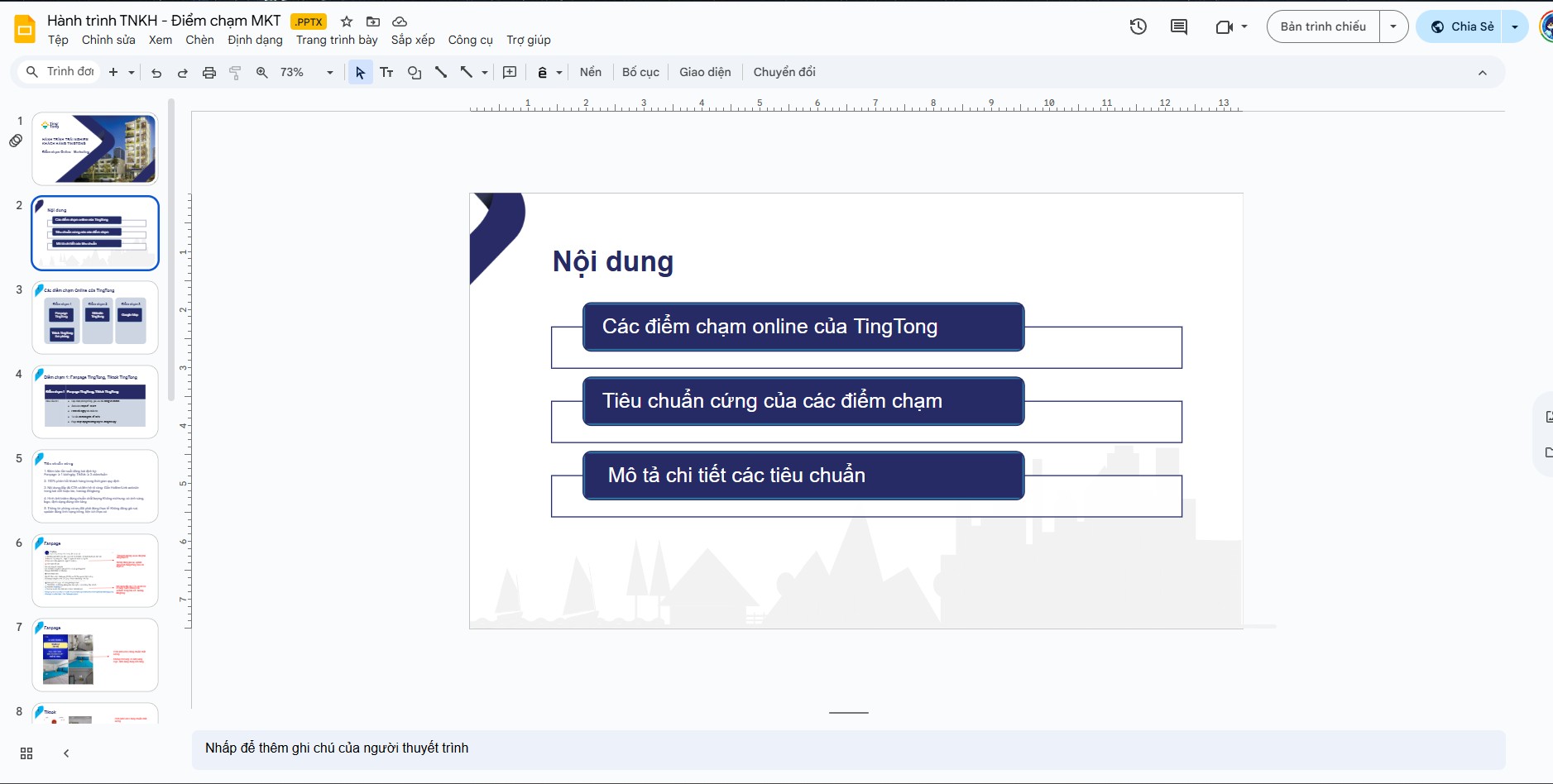This screenshot has height=784, width=1553.
Task: Open the Định dạng menu
Action: pos(255,40)
